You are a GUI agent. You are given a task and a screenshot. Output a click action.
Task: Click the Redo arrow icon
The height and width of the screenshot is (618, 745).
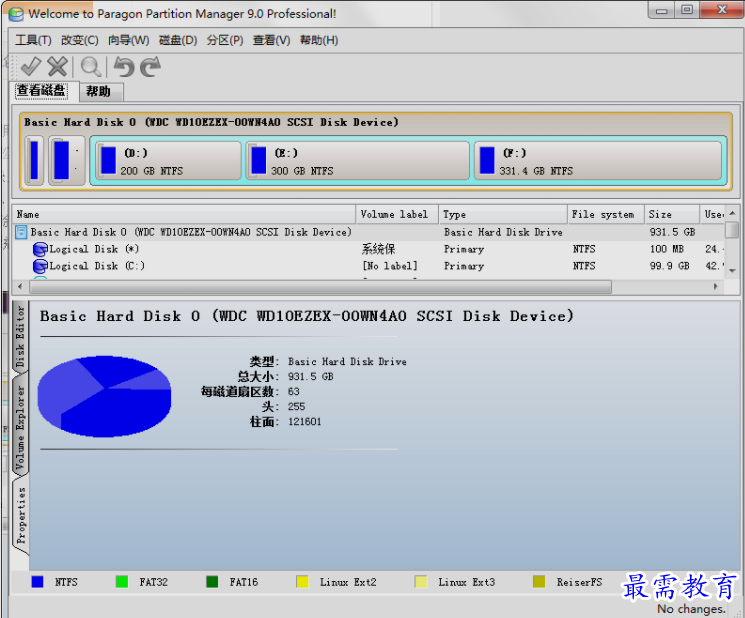(x=151, y=67)
